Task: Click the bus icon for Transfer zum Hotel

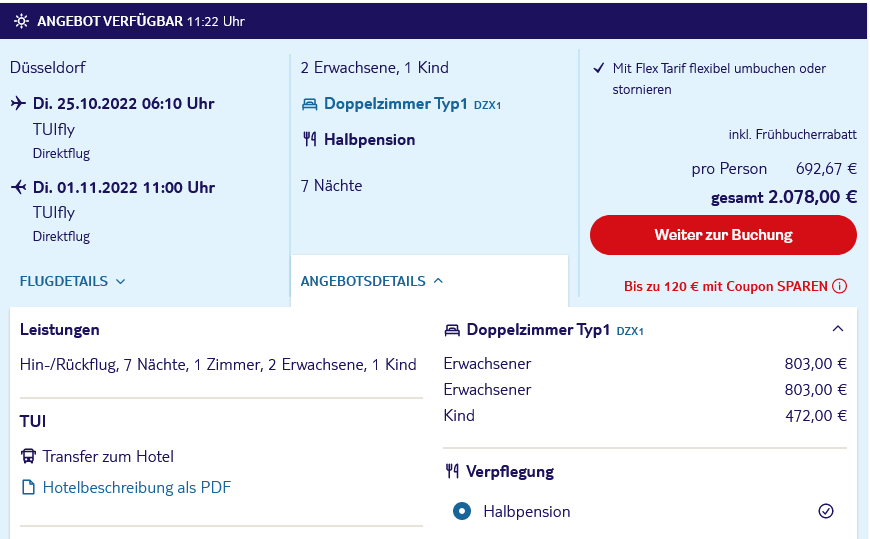Action: [x=28, y=456]
